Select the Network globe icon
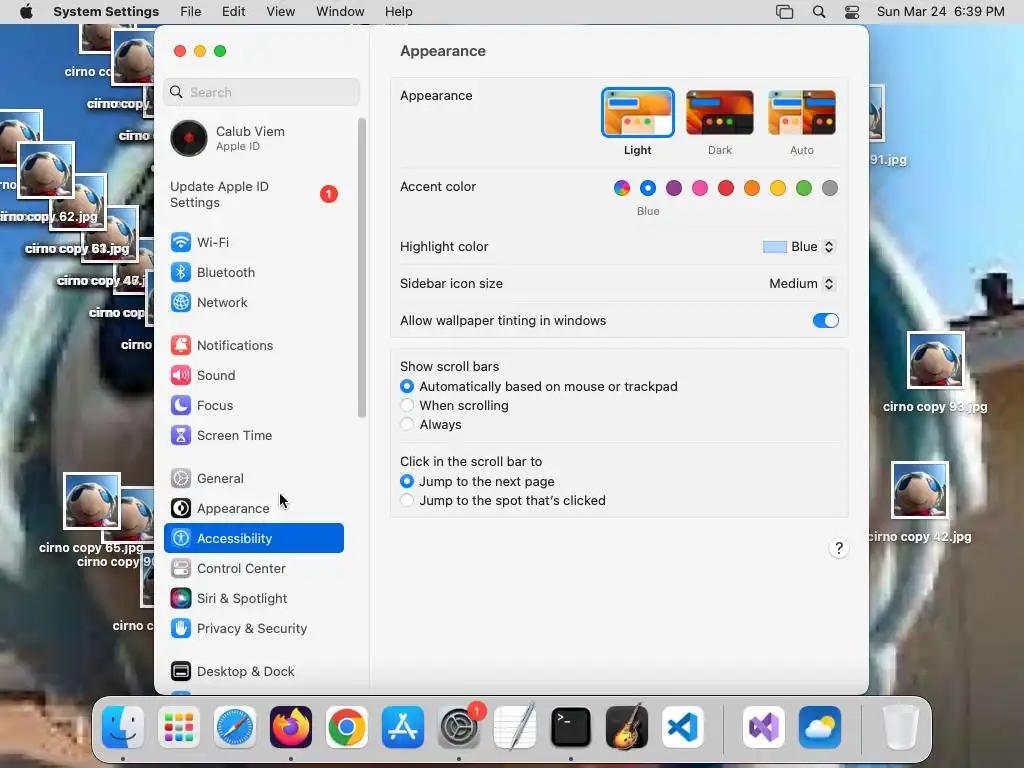This screenshot has height=768, width=1024. pyautogui.click(x=181, y=302)
